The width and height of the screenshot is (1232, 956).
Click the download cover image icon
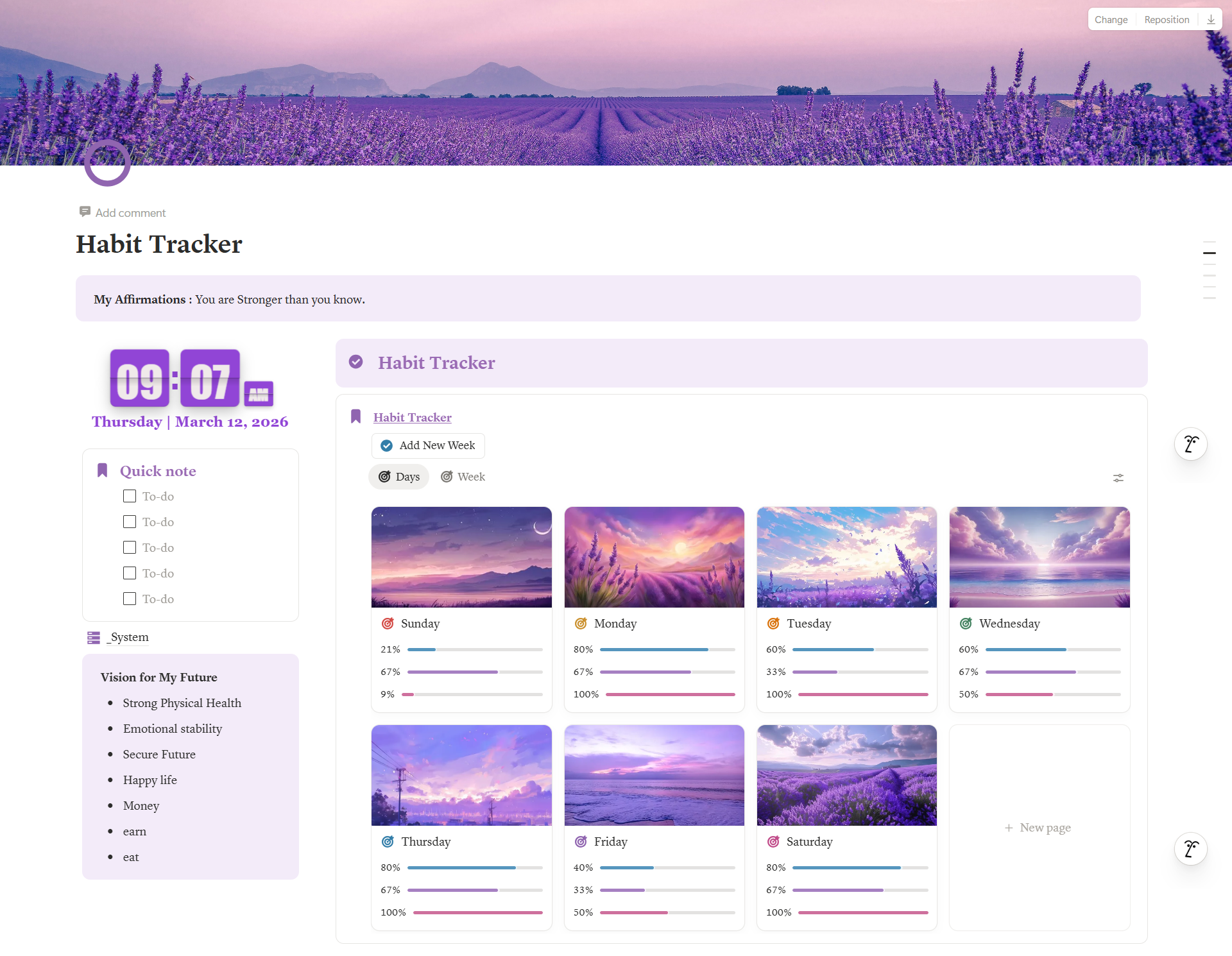tap(1211, 19)
